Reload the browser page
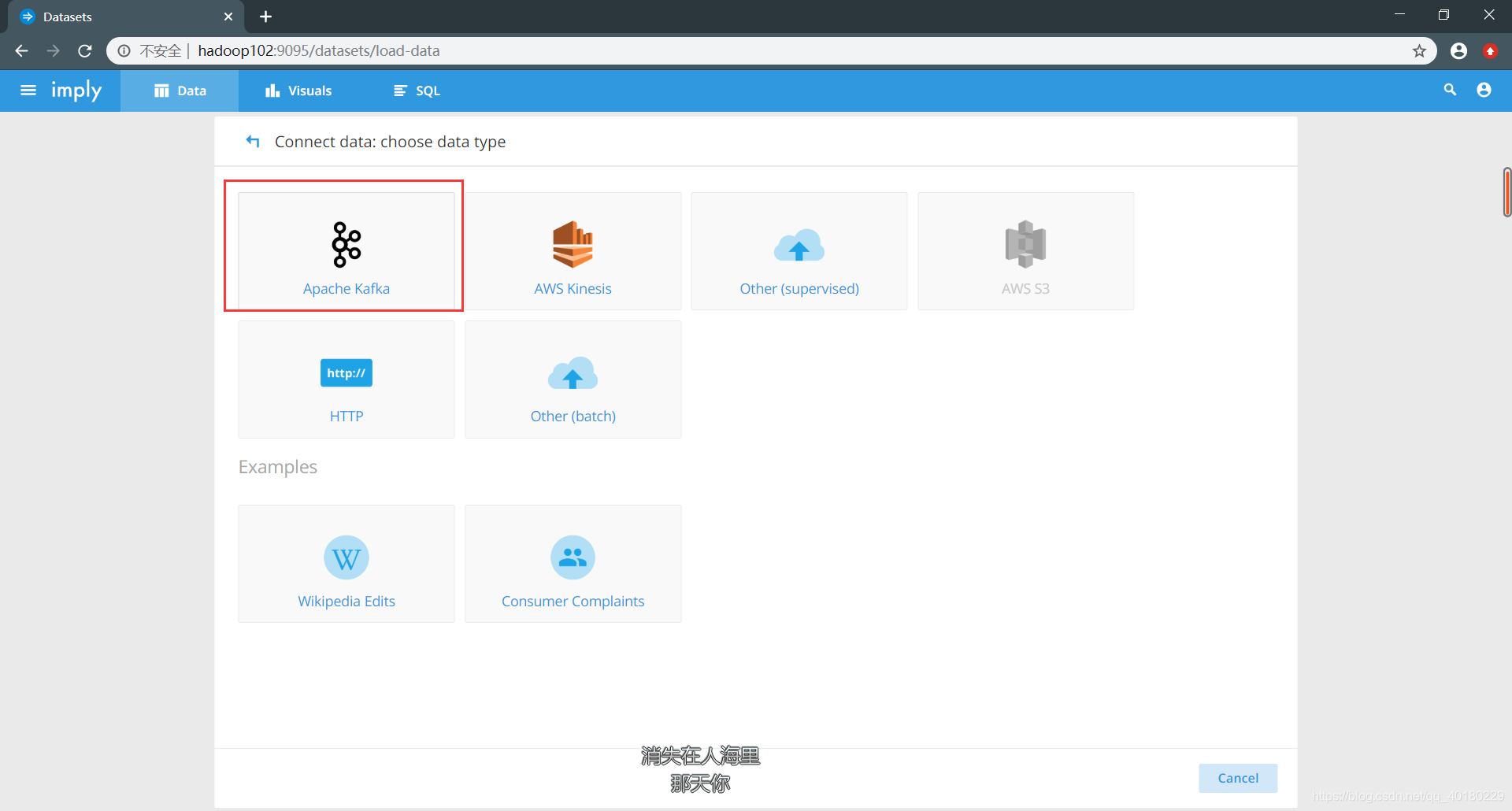This screenshot has width=1512, height=811. pos(85,50)
